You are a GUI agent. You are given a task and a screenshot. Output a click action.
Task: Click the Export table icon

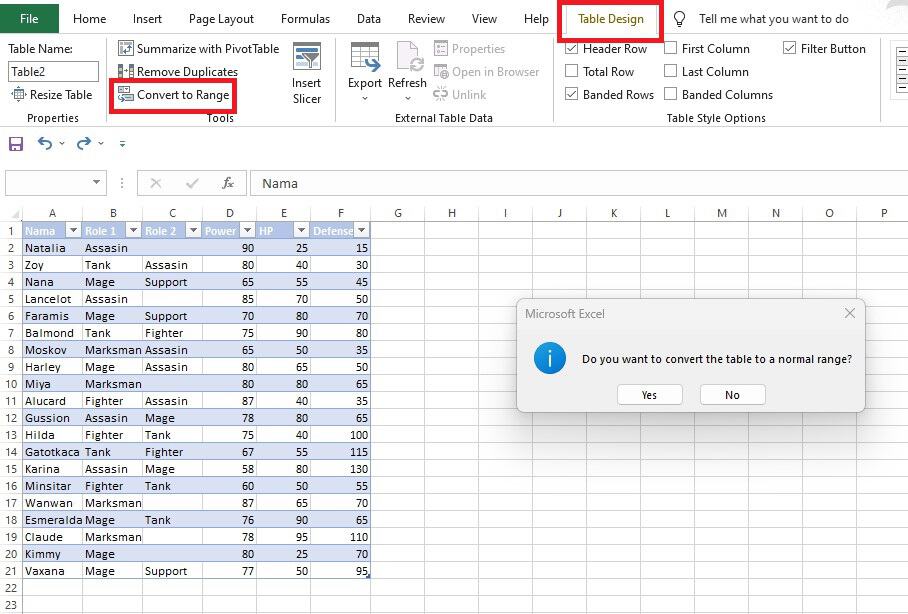[365, 56]
